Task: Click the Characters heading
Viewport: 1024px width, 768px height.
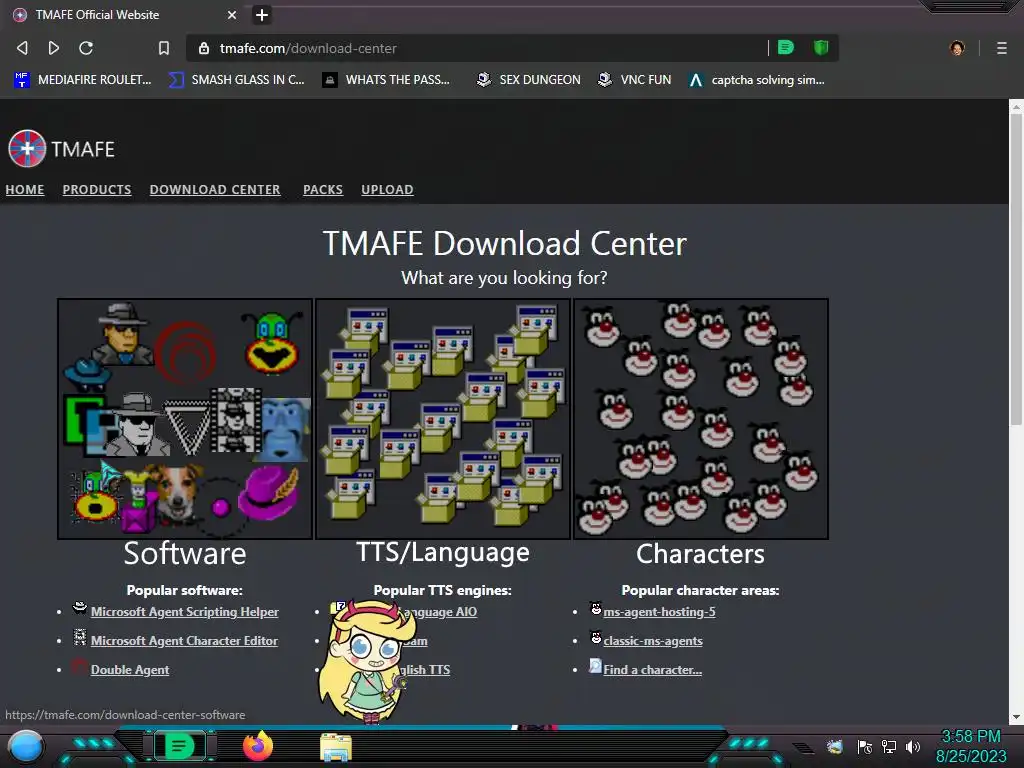Action: tap(700, 554)
